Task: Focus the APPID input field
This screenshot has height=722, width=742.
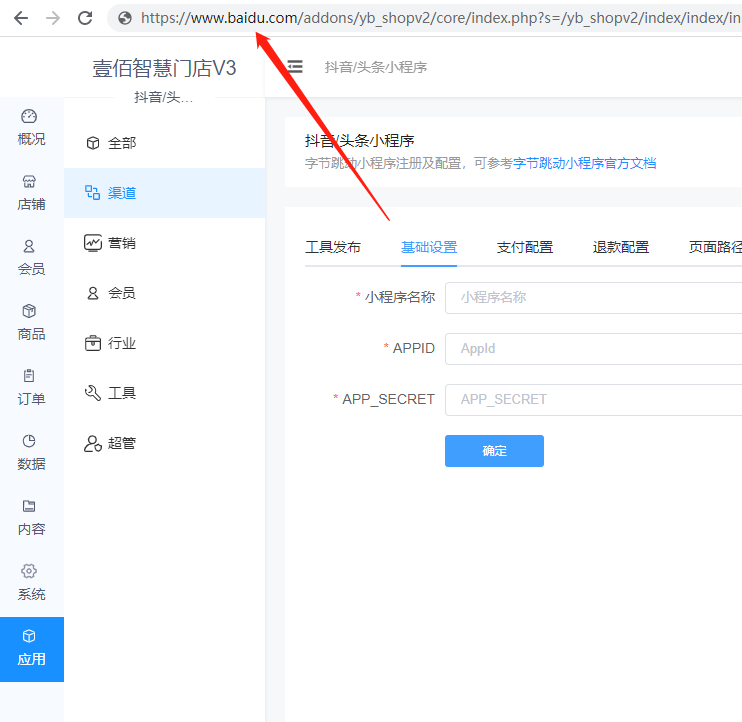Action: click(x=593, y=349)
